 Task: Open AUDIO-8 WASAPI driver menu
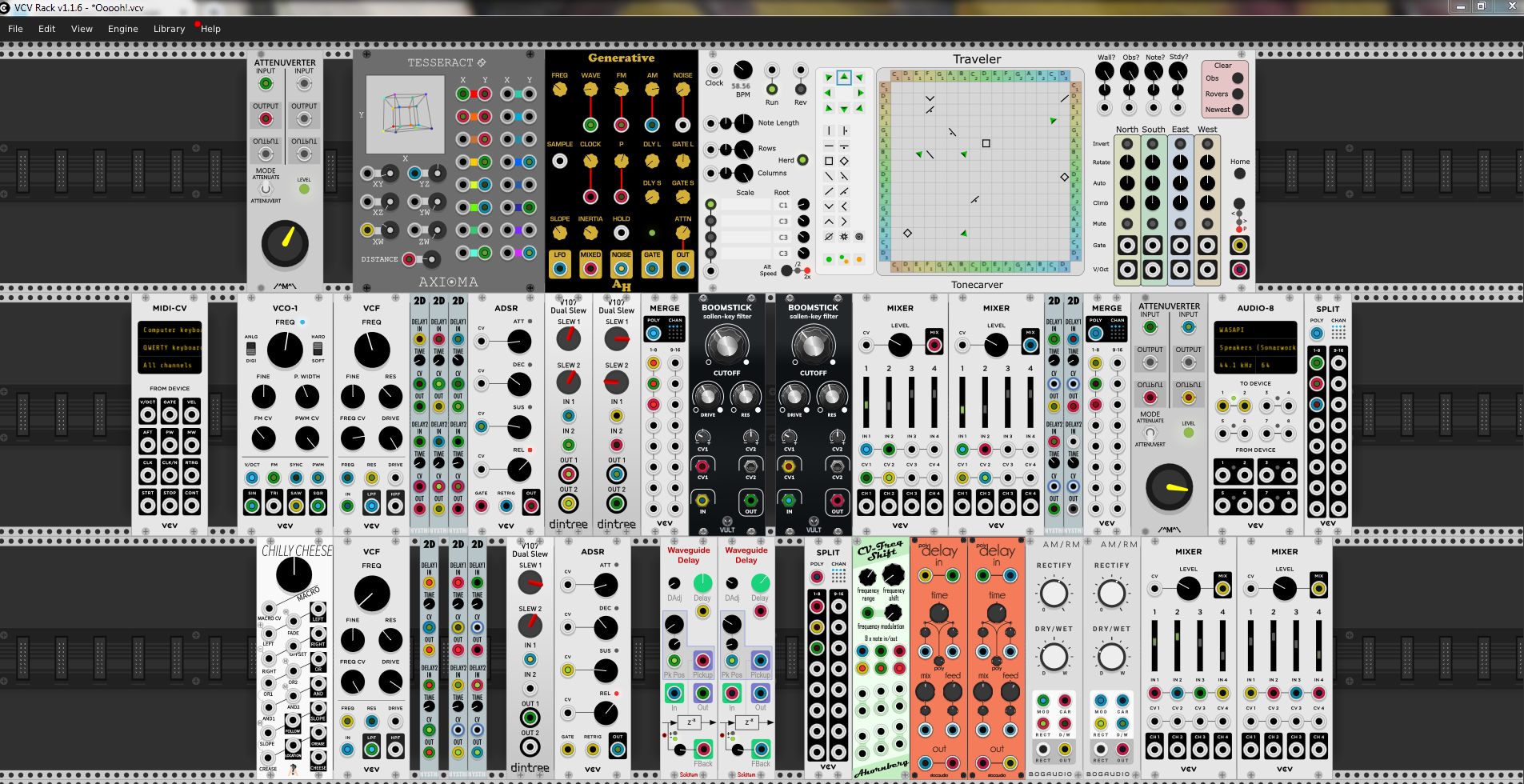(x=1255, y=330)
